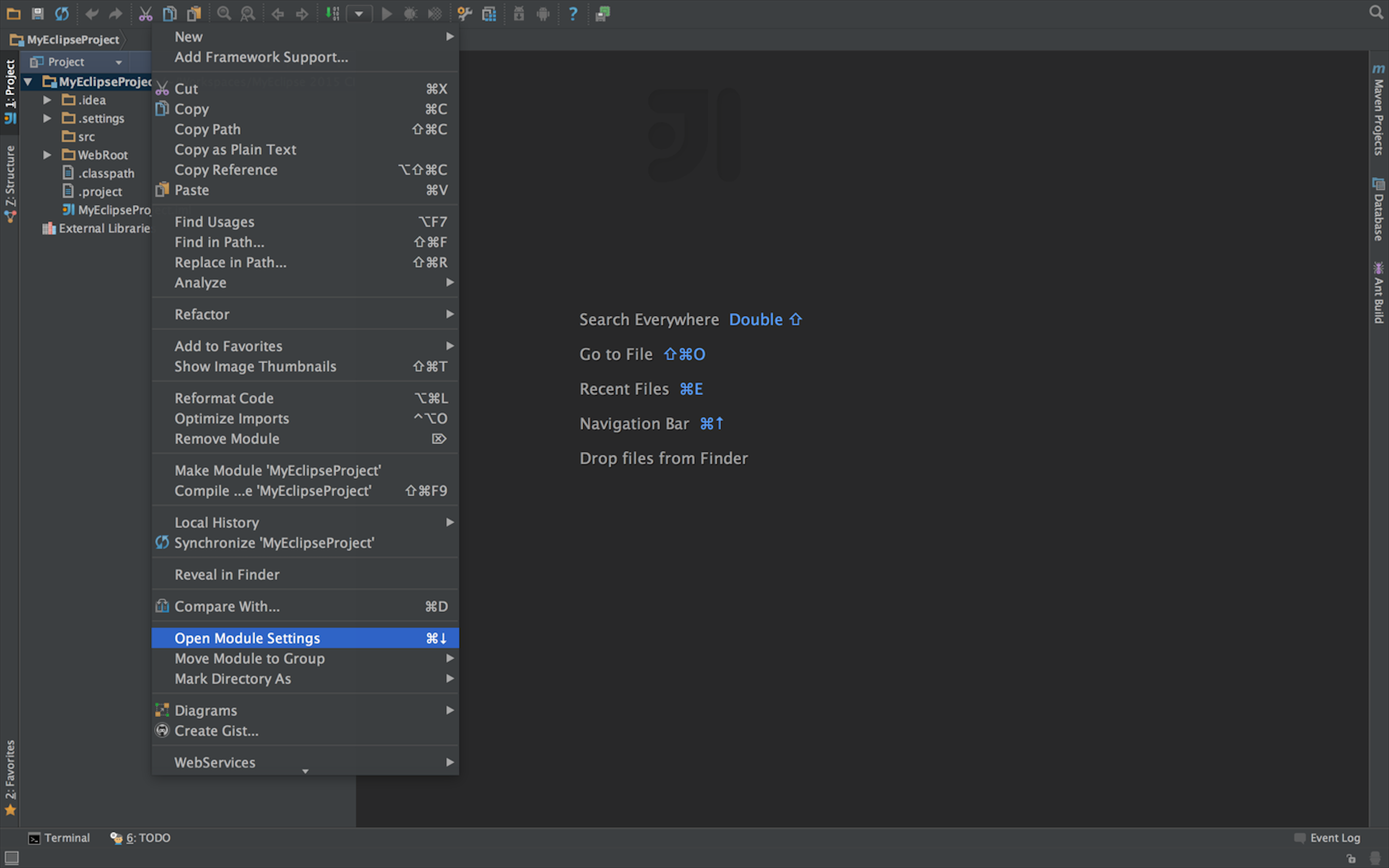Screen dimensions: 1389x868
Task: Toggle the MyEclipseProject root tree item
Action: click(29, 82)
